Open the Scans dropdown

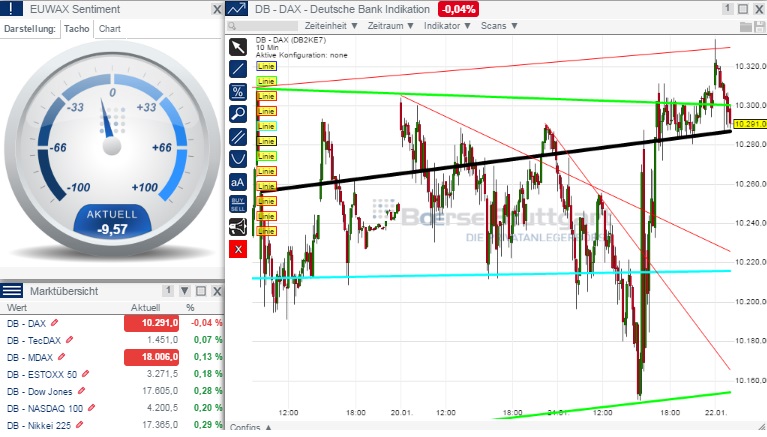point(499,26)
